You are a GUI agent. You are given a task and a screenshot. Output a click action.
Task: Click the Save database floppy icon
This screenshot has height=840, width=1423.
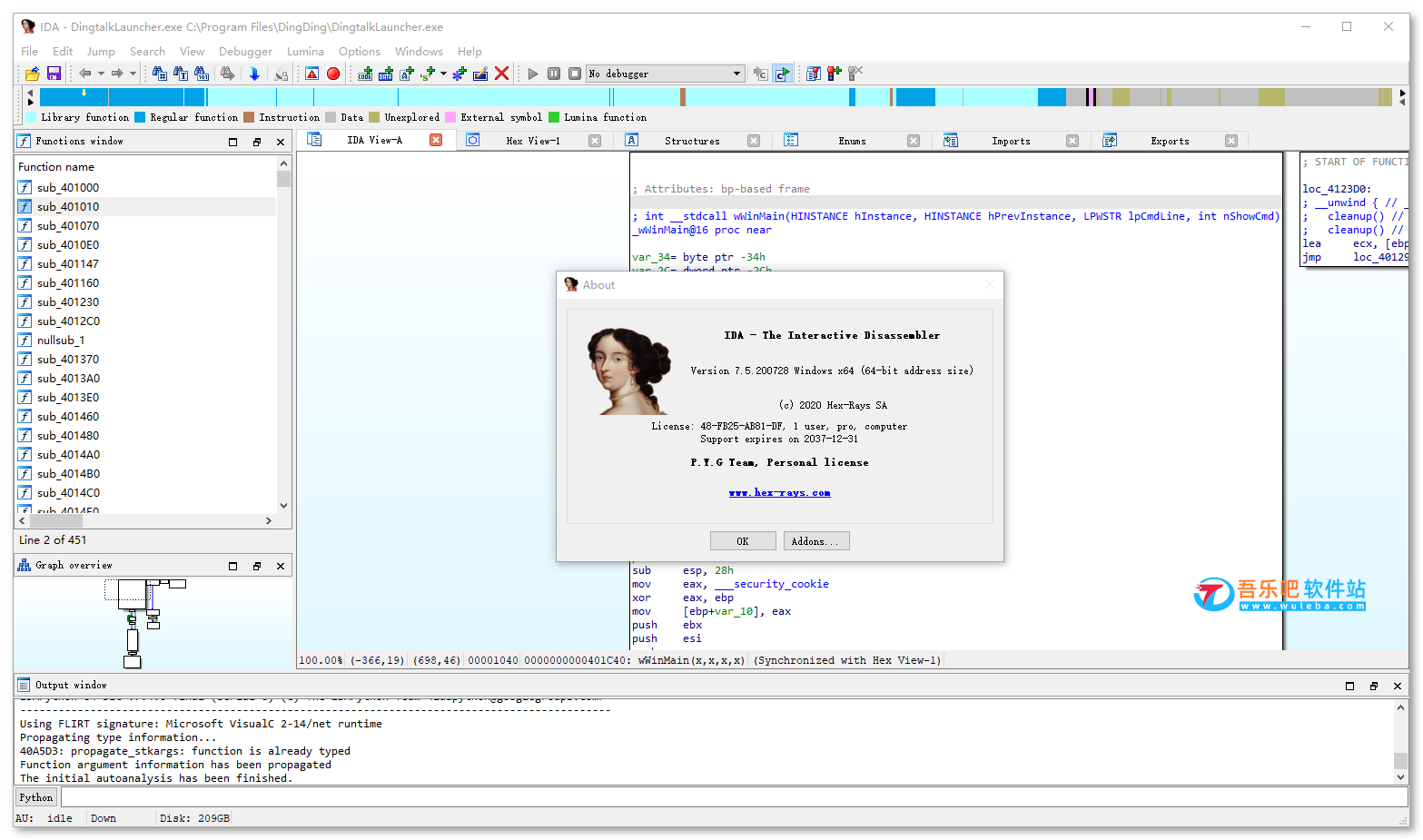coord(54,74)
